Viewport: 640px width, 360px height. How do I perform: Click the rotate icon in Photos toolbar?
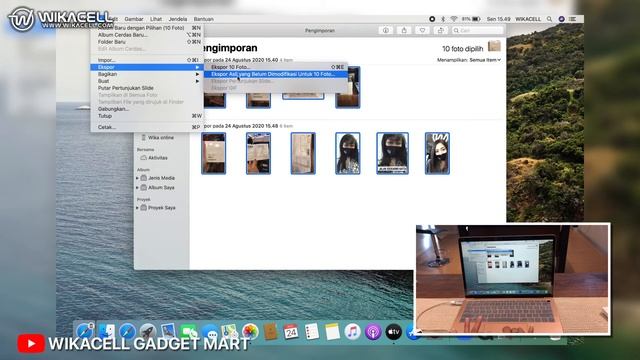(x=440, y=30)
